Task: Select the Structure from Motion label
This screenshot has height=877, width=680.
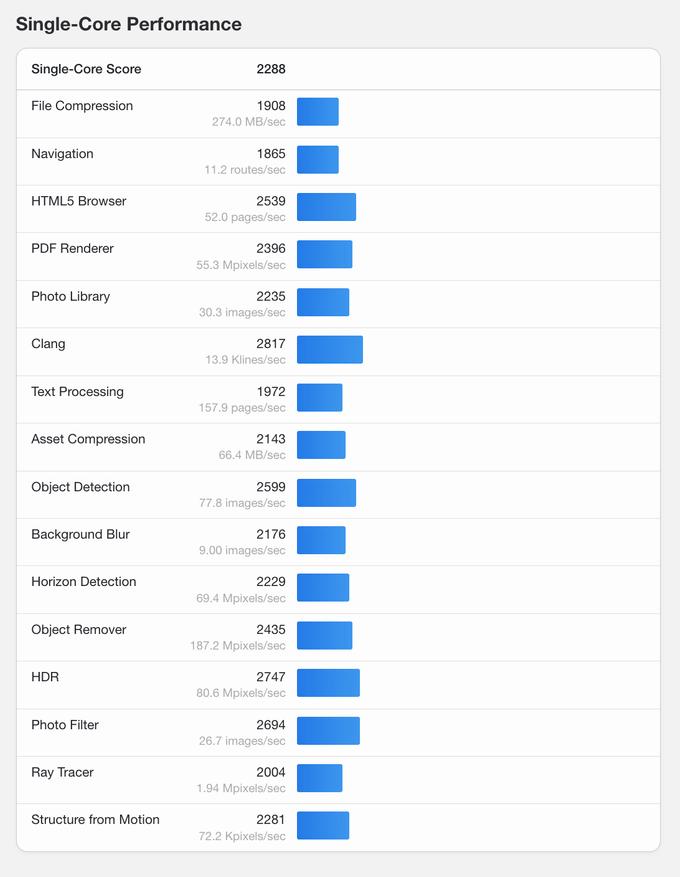Action: (x=95, y=819)
